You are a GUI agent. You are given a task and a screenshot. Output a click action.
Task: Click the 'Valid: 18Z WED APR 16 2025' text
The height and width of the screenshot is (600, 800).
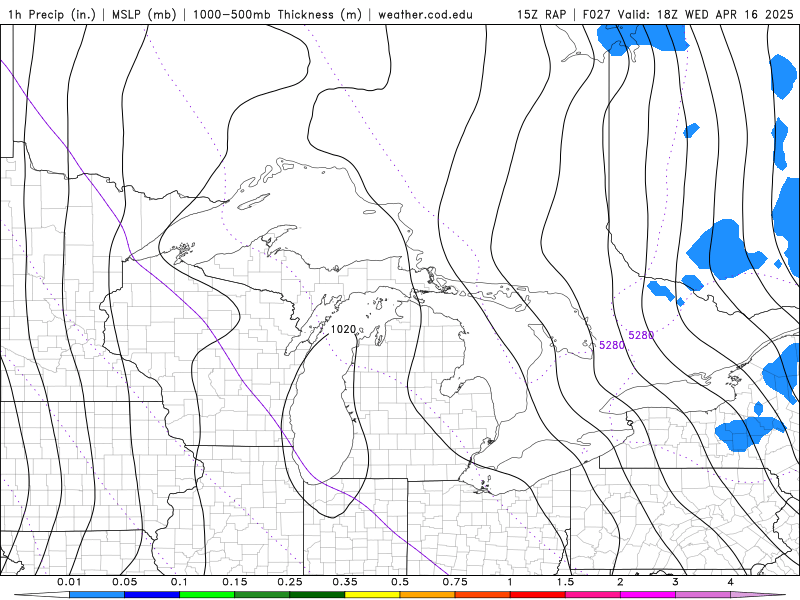pyautogui.click(x=706, y=14)
